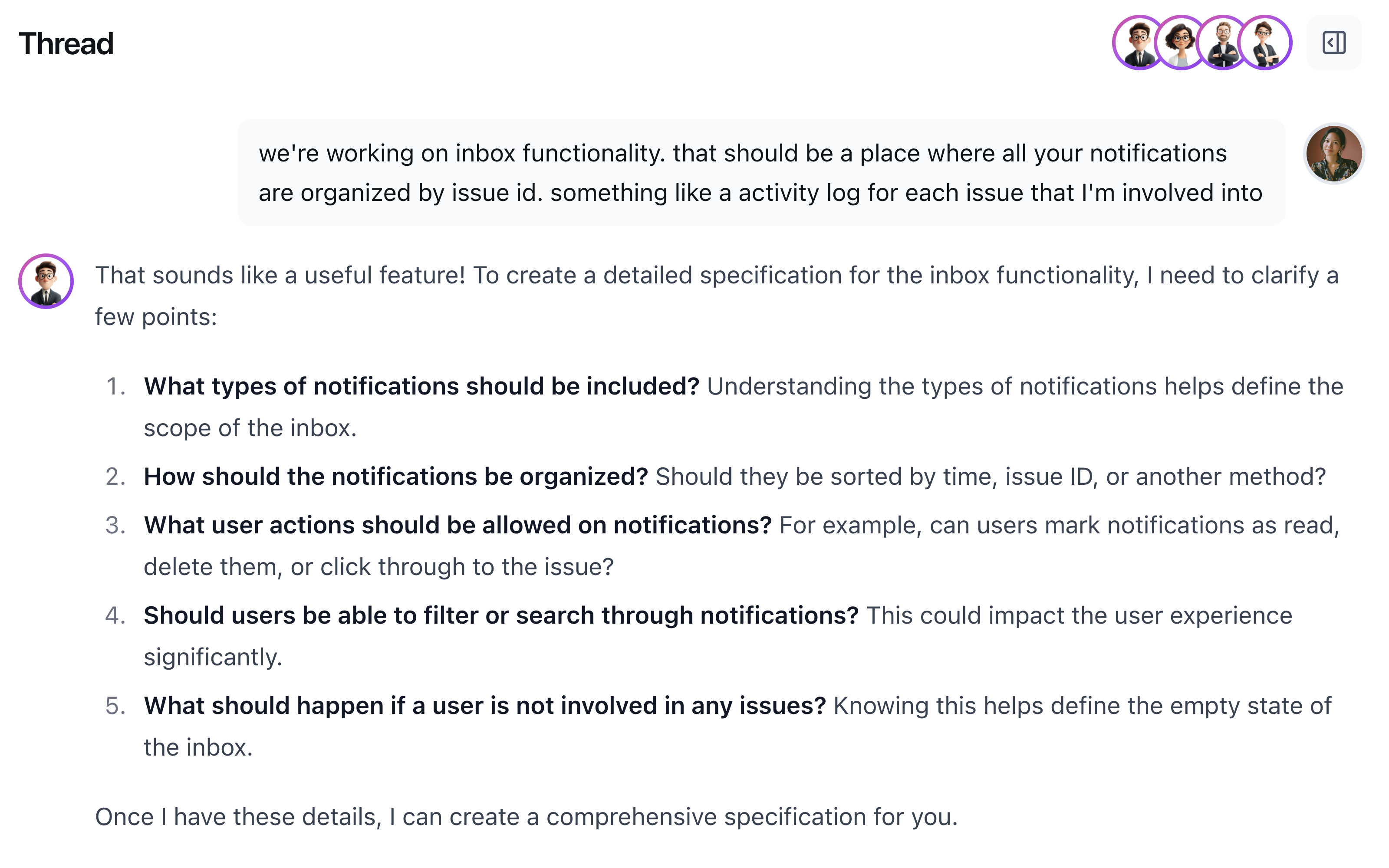1389x868 pixels.
Task: Click the user's inbox functionality message bubble
Action: pyautogui.click(x=760, y=172)
